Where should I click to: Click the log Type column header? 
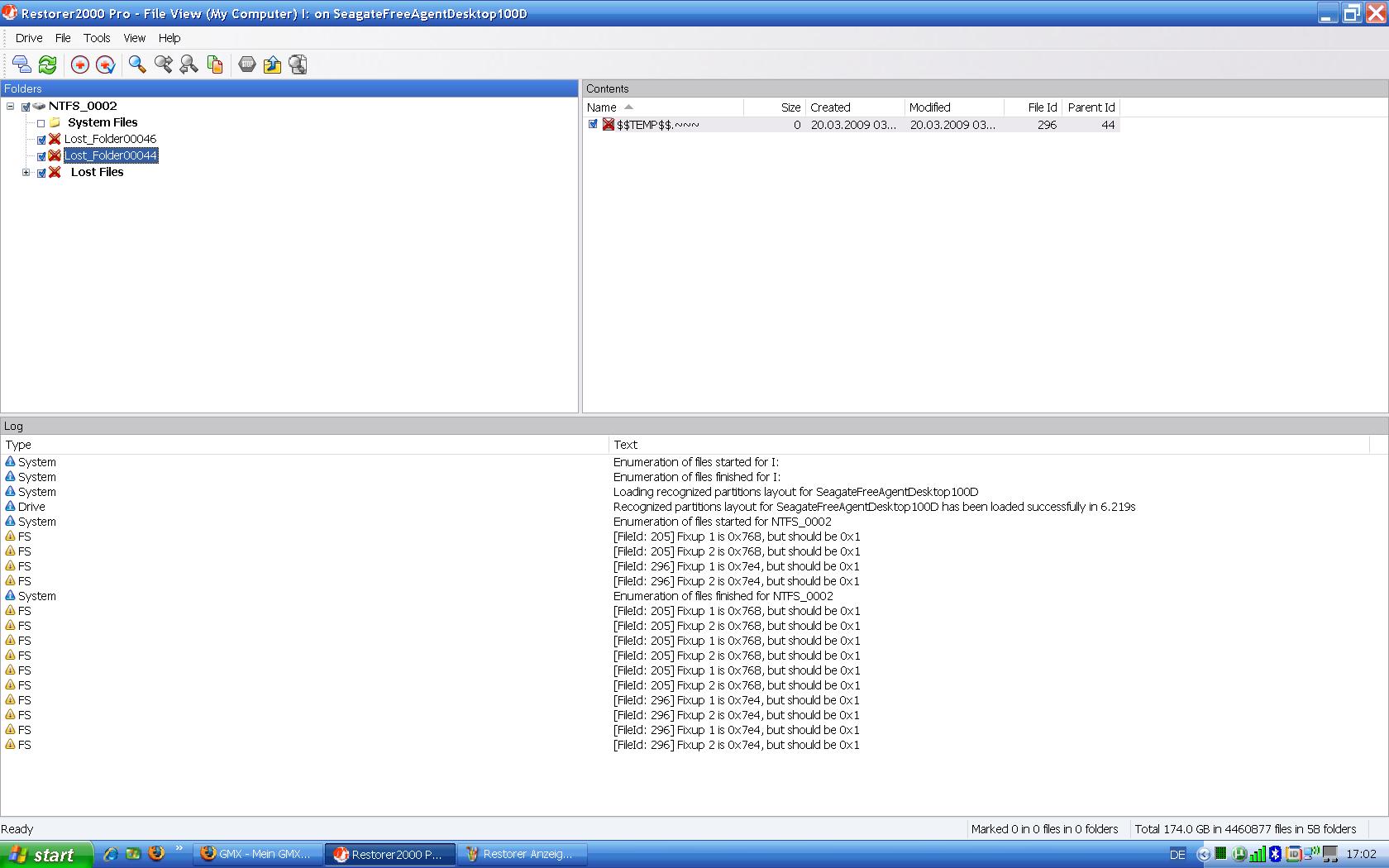click(x=305, y=445)
